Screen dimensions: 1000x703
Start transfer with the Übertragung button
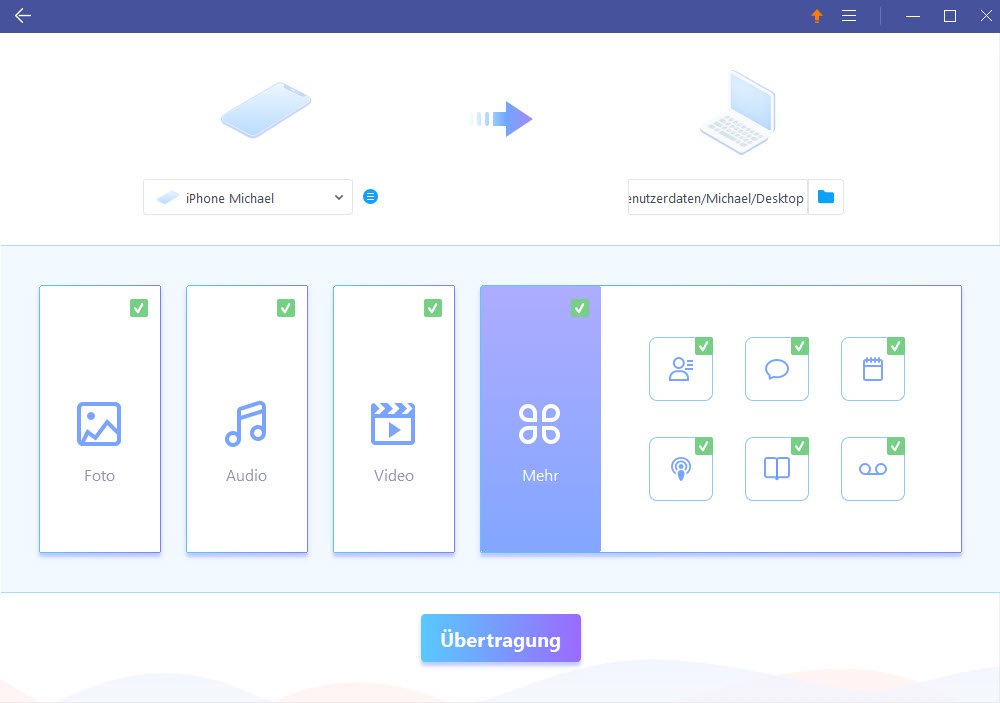coord(501,638)
